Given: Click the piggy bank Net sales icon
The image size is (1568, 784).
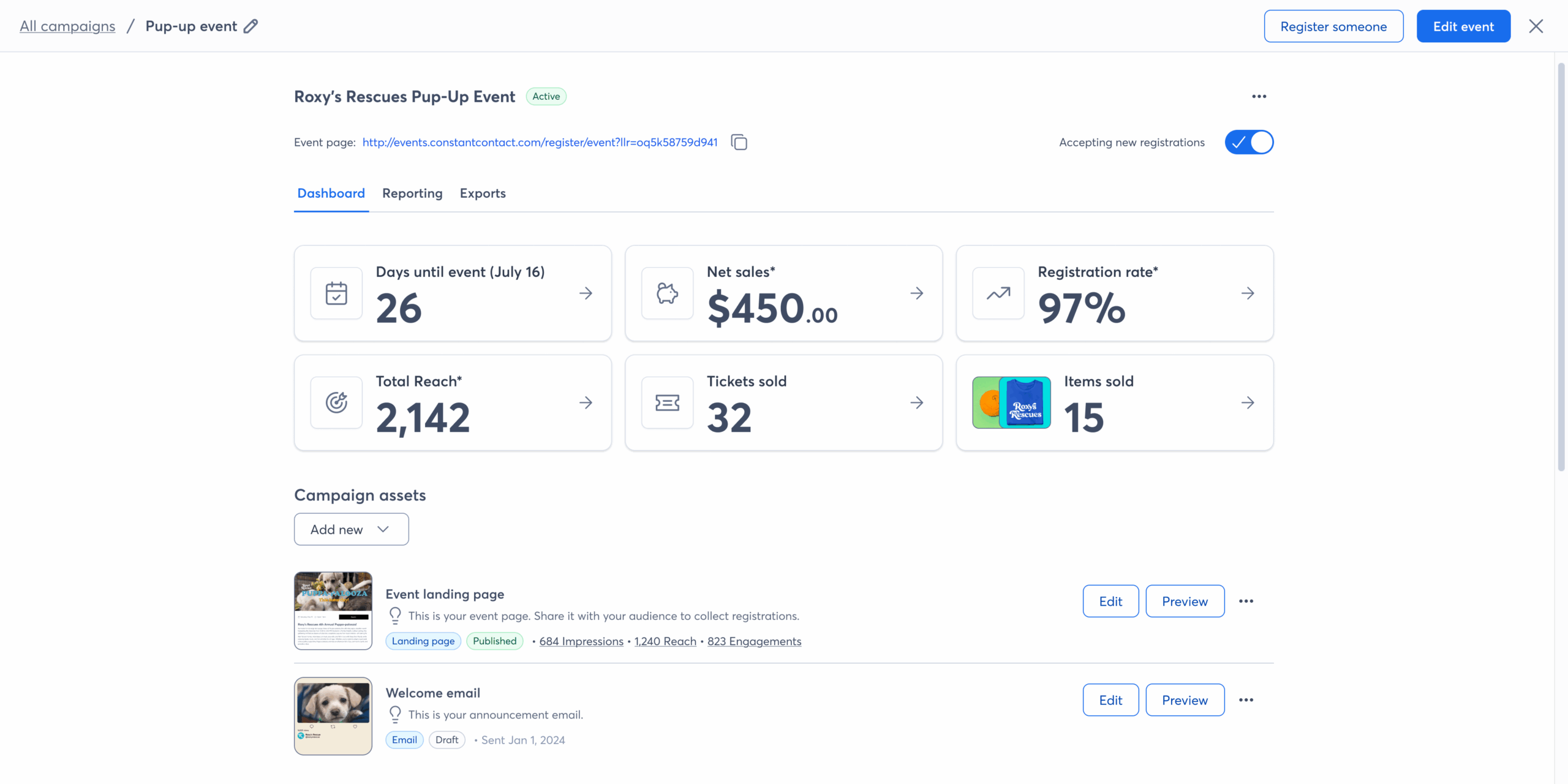Looking at the screenshot, I should pyautogui.click(x=667, y=293).
